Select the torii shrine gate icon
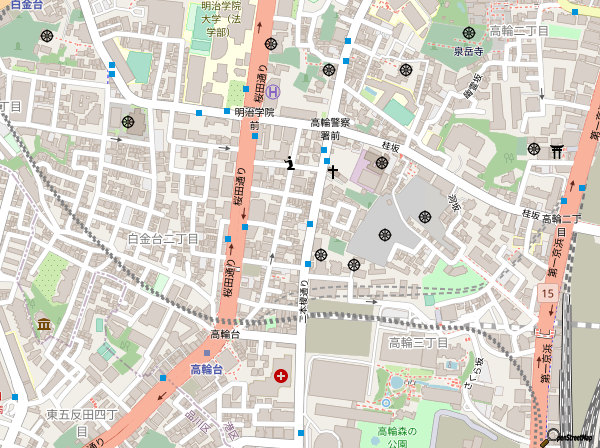The height and width of the screenshot is (448, 600). (x=555, y=151)
